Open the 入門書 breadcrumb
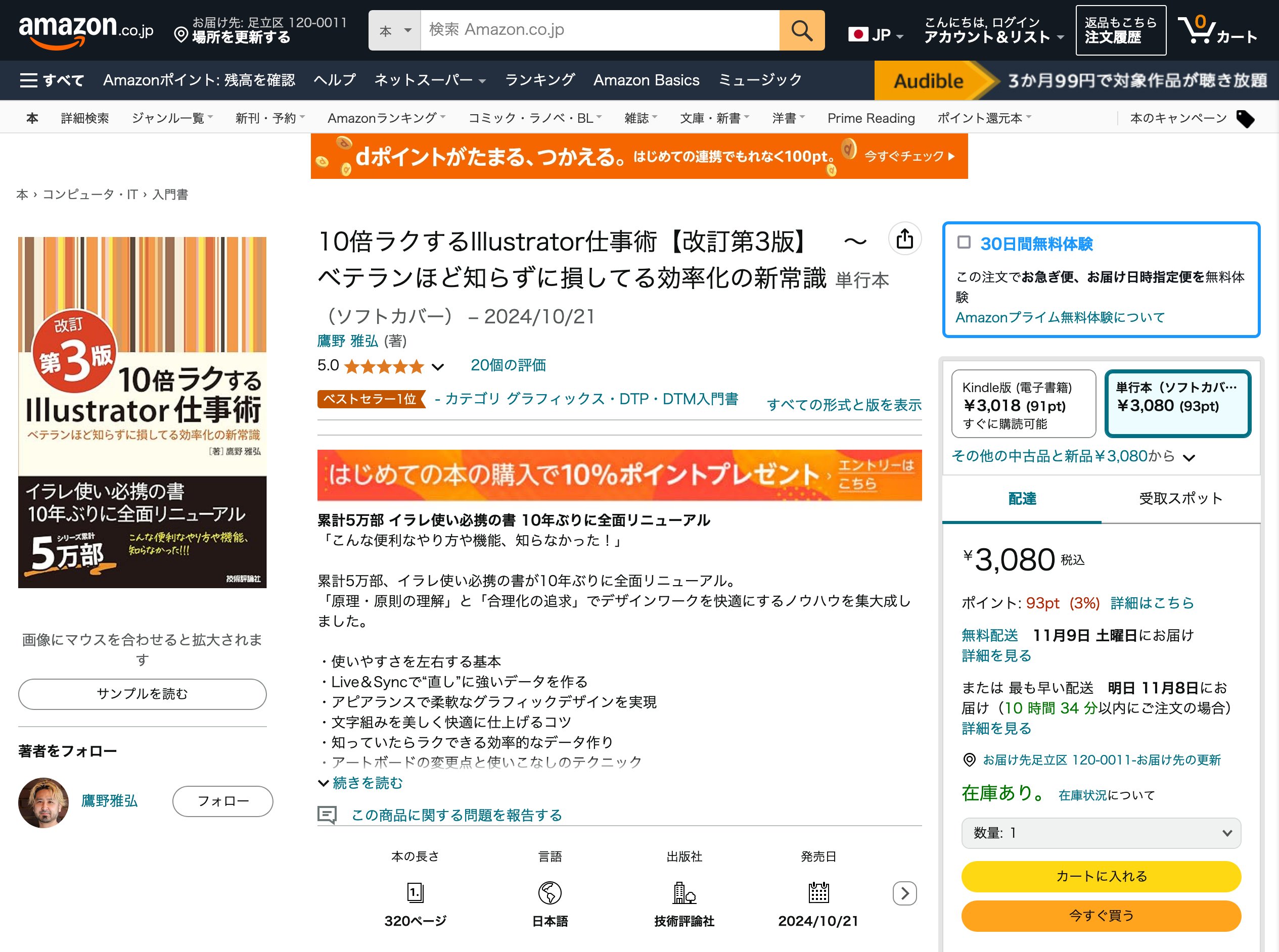The height and width of the screenshot is (952, 1279). (x=170, y=195)
